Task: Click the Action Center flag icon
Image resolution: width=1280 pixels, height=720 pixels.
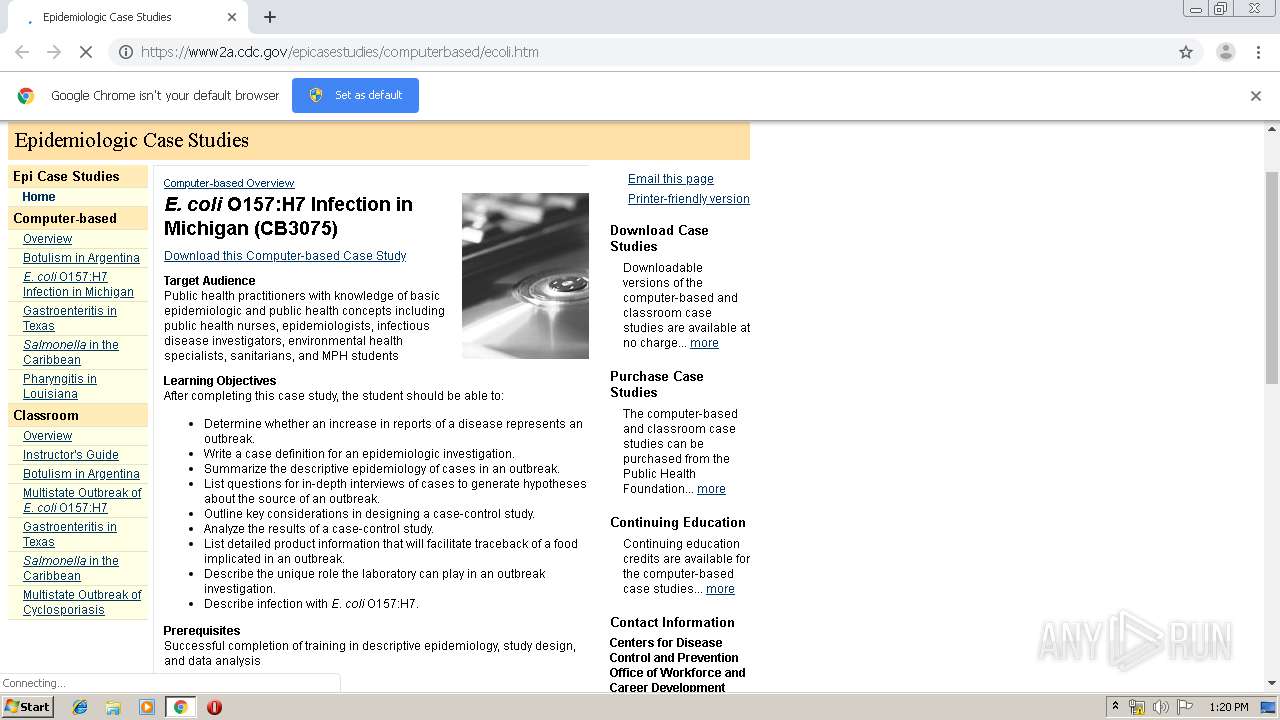Action: tap(1185, 707)
